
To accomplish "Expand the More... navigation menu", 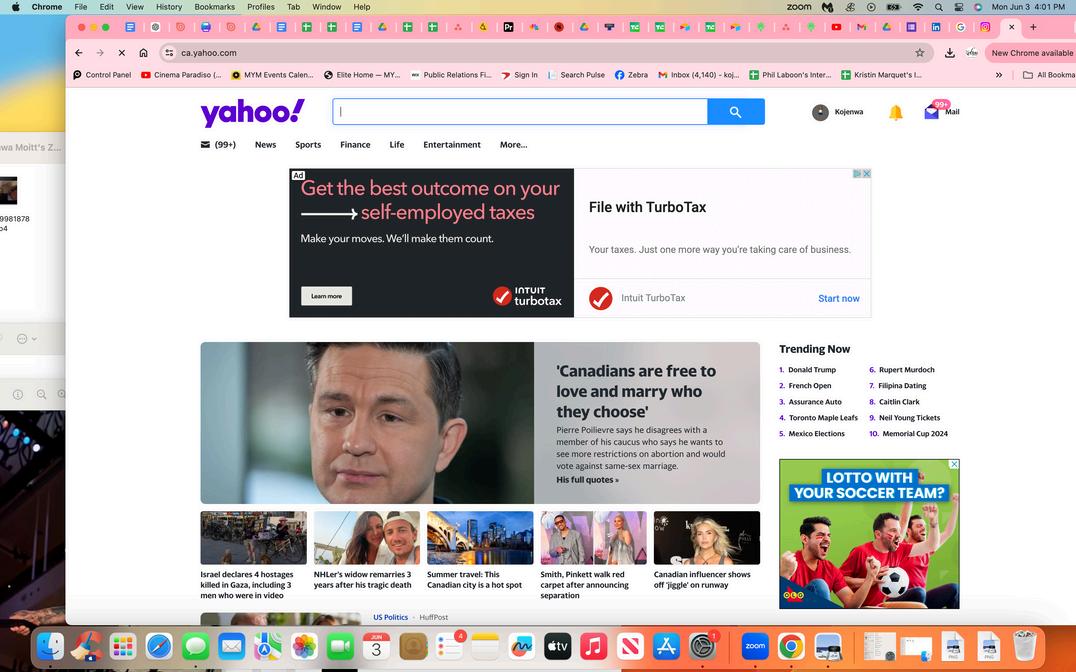I will tap(513, 145).
